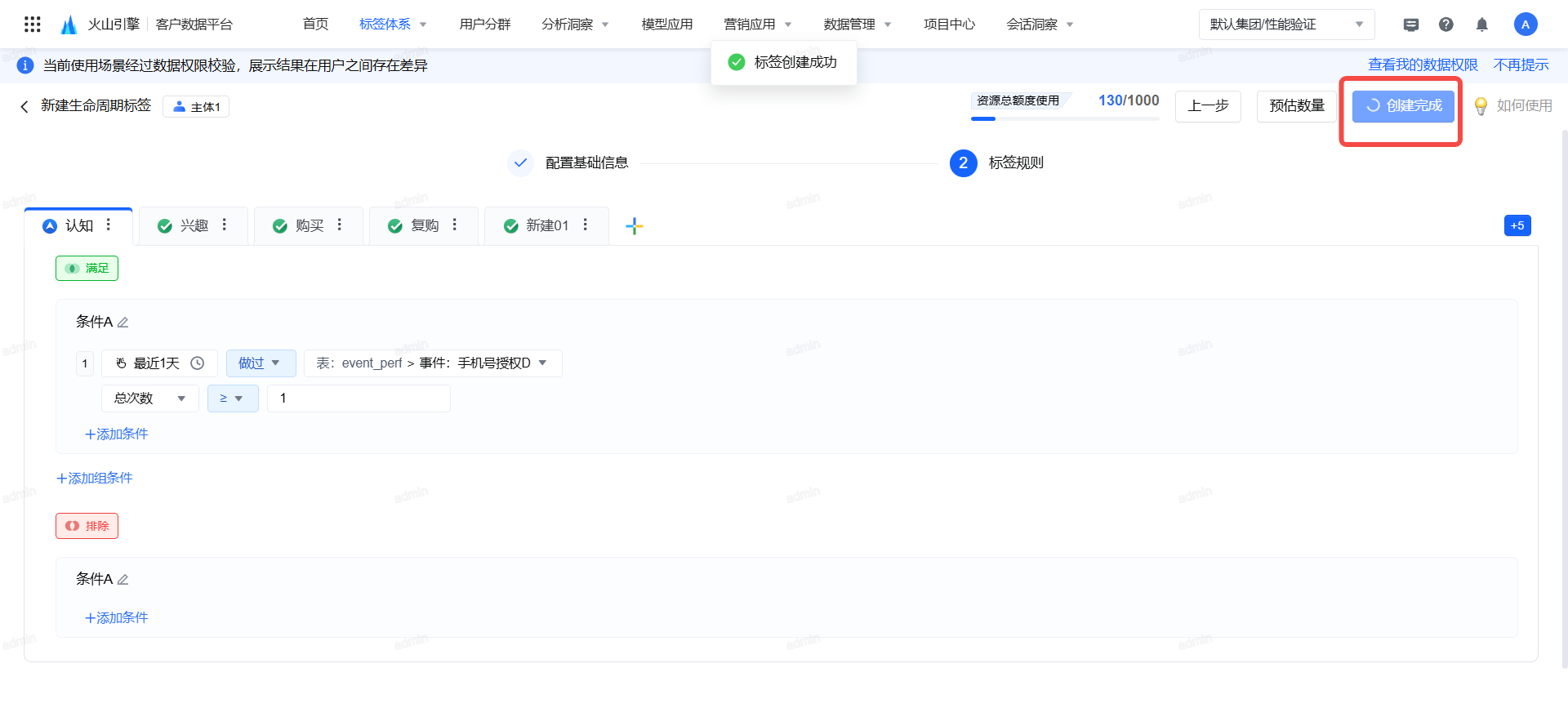The height and width of the screenshot is (717, 1568).
Task: Click the 标签创建成功 toast message
Action: [x=784, y=62]
